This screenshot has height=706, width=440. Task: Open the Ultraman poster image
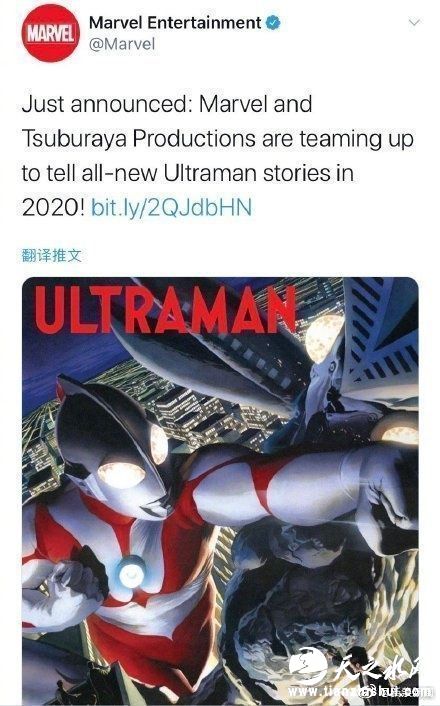pos(220,491)
